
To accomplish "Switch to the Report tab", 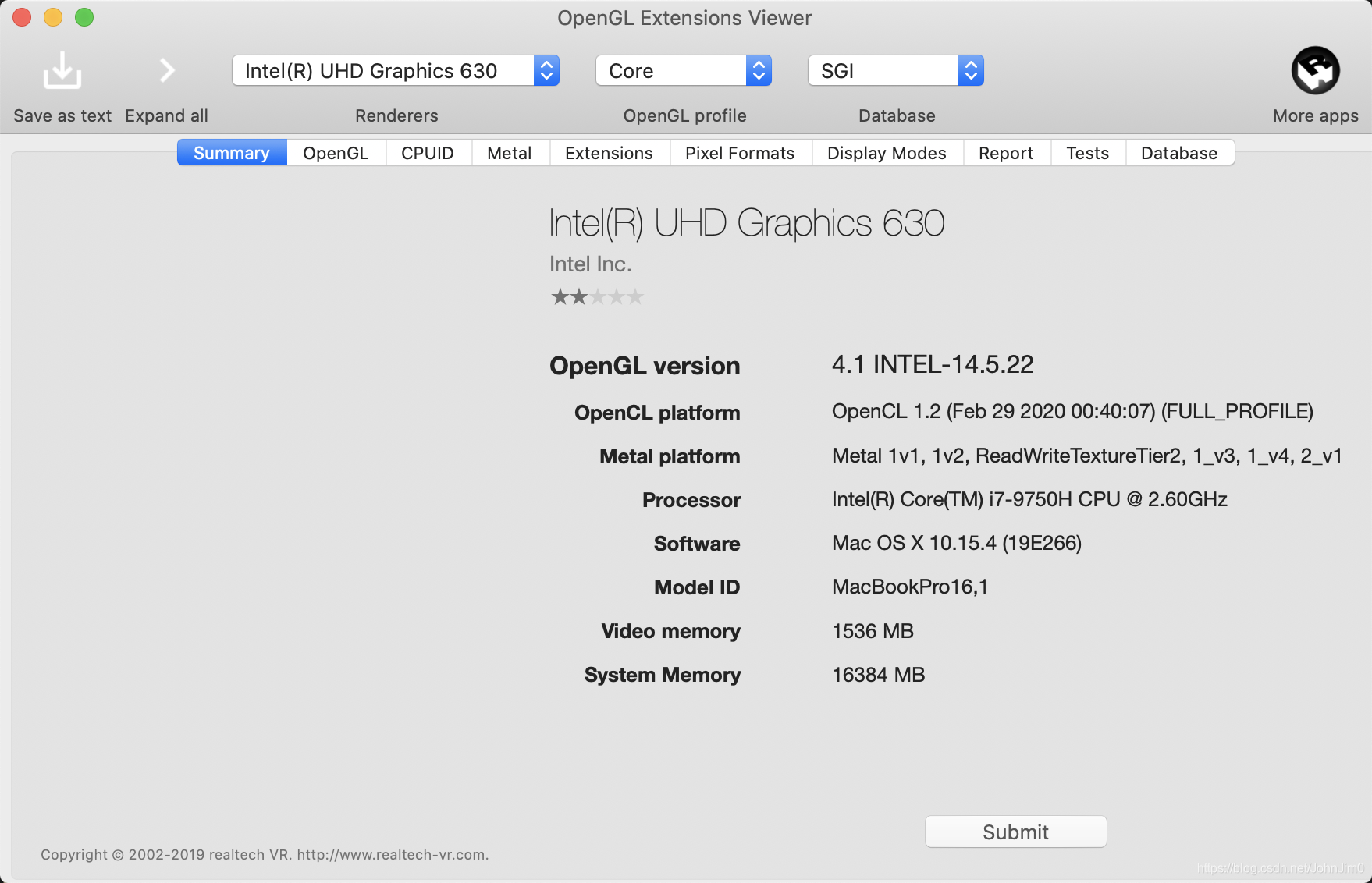I will click(x=1006, y=153).
